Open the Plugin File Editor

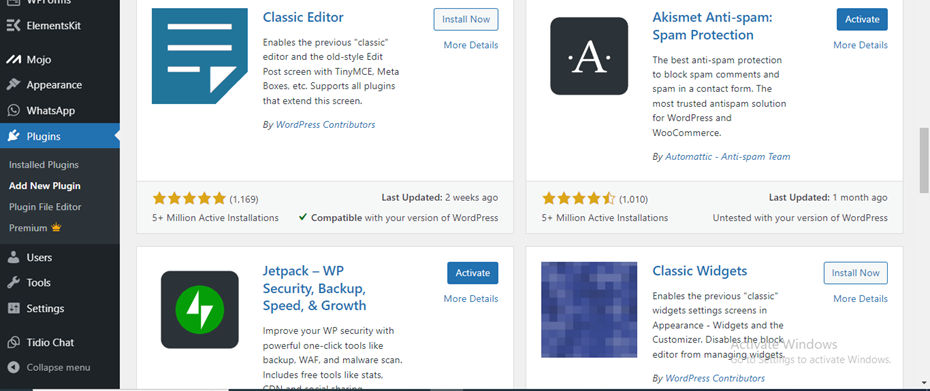[45, 207]
